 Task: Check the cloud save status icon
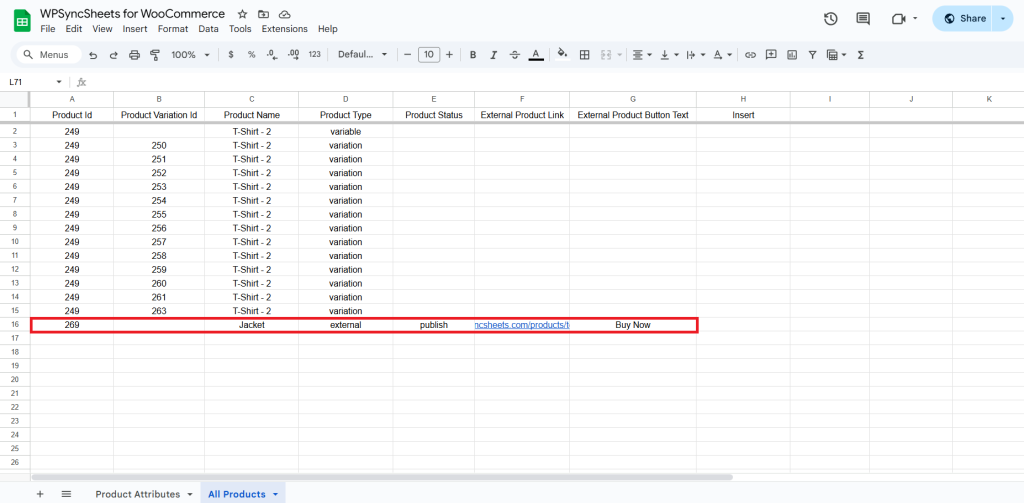tap(284, 14)
